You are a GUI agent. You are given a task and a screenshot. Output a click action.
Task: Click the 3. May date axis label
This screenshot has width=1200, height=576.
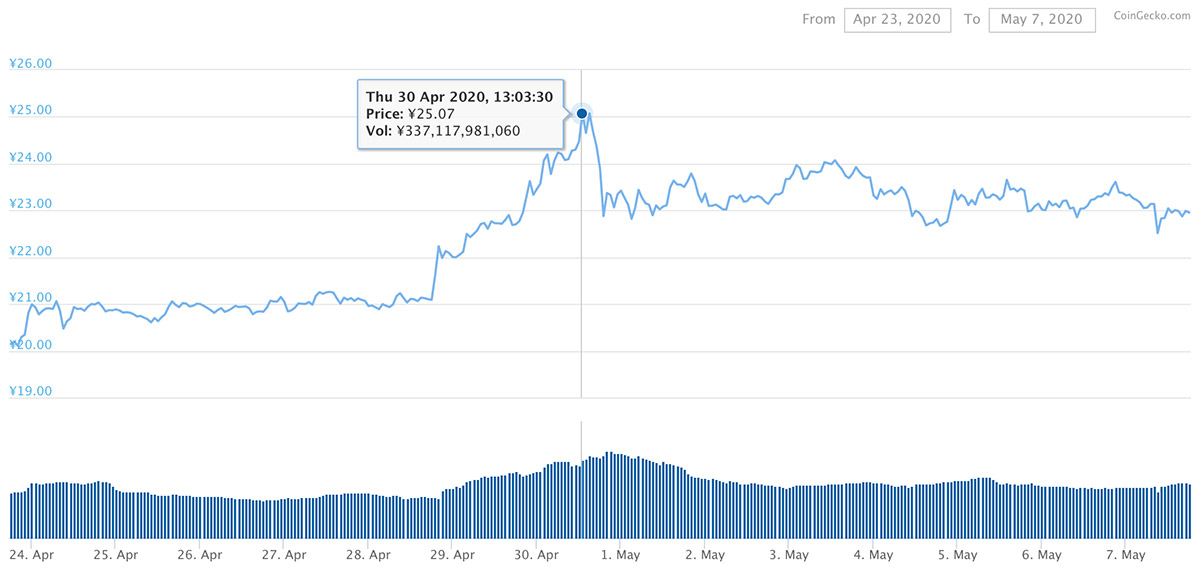(x=789, y=554)
